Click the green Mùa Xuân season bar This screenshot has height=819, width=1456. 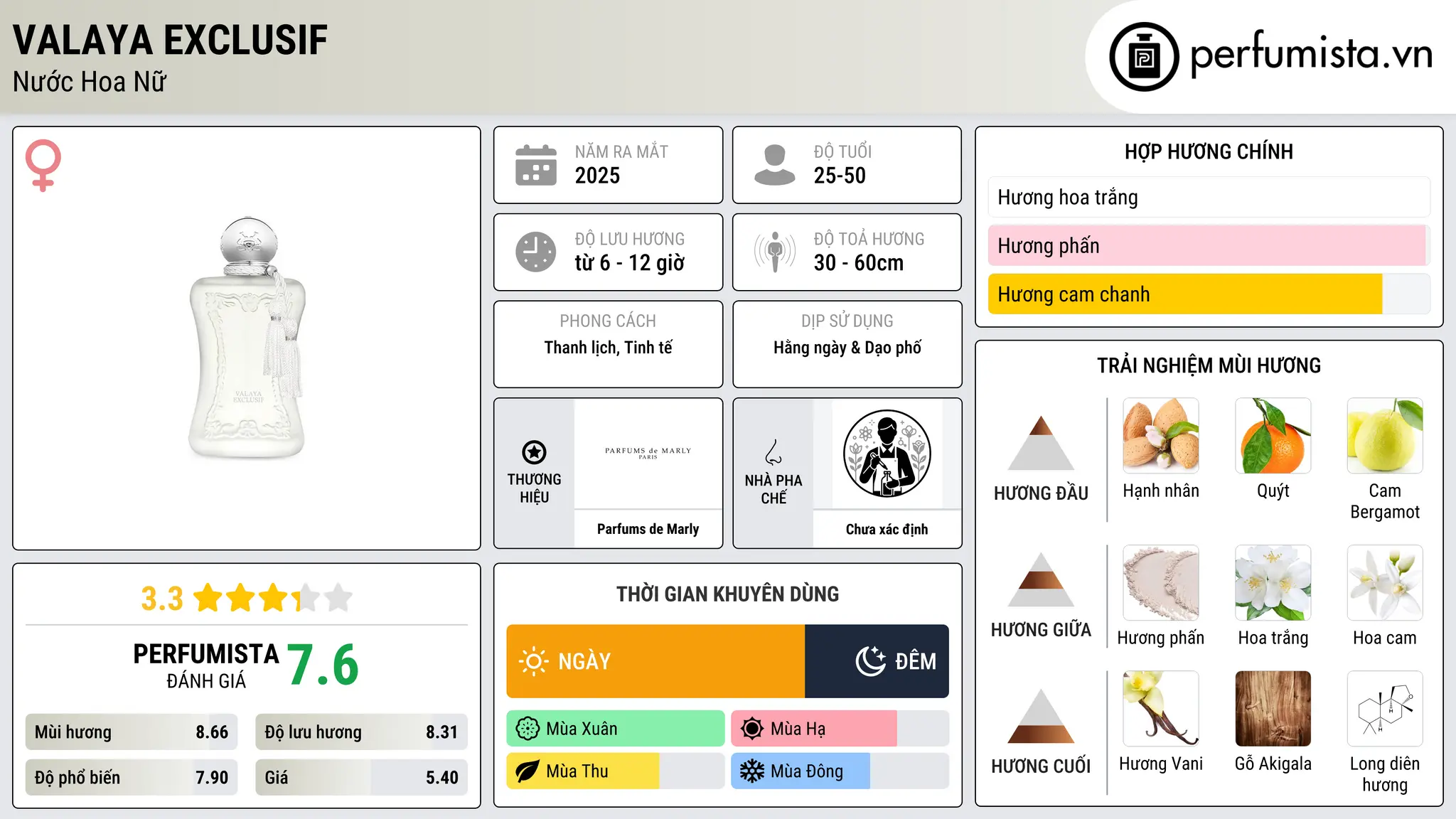pos(616,729)
